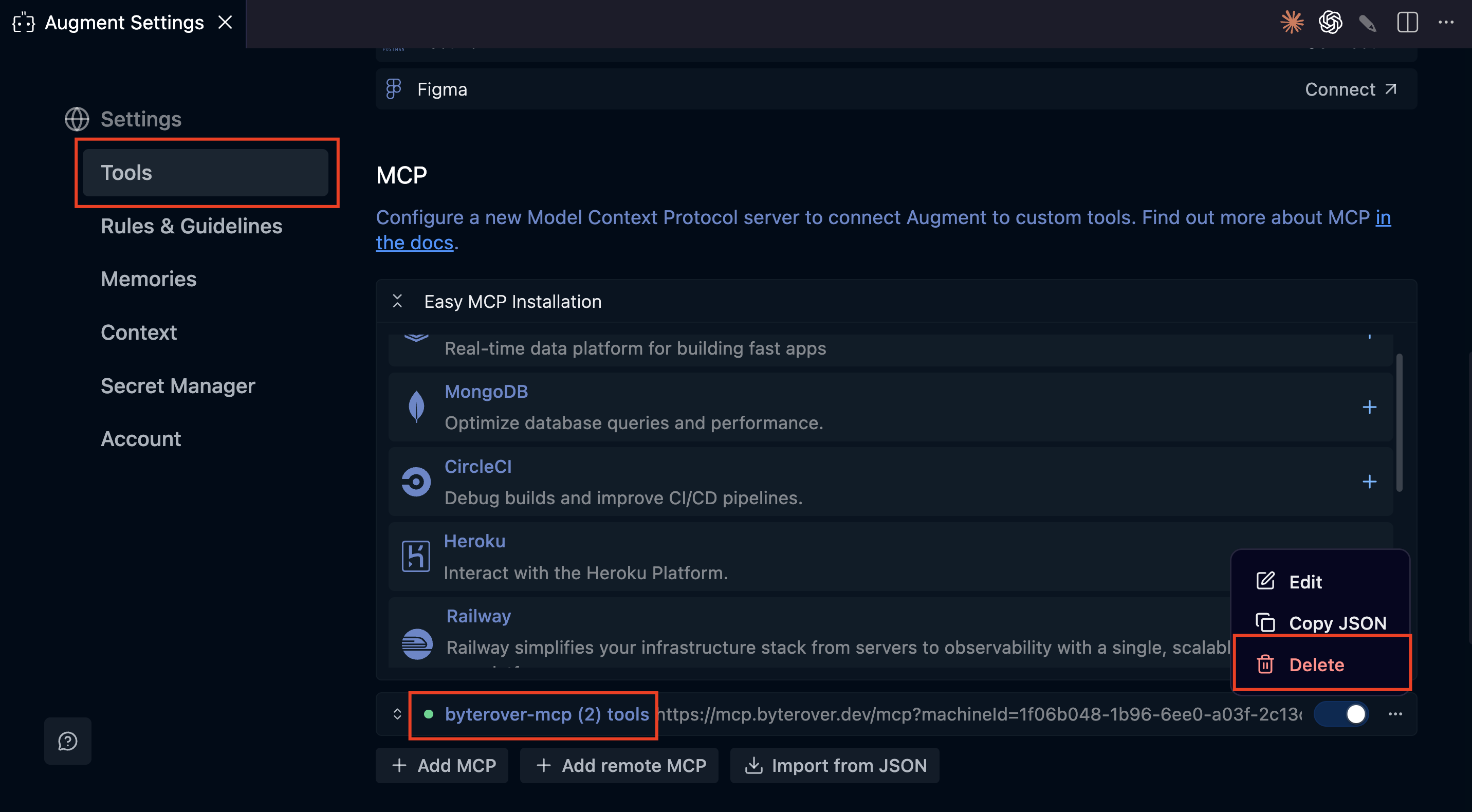Open the help question mark icon
Image resolution: width=1472 pixels, height=812 pixels.
click(67, 741)
